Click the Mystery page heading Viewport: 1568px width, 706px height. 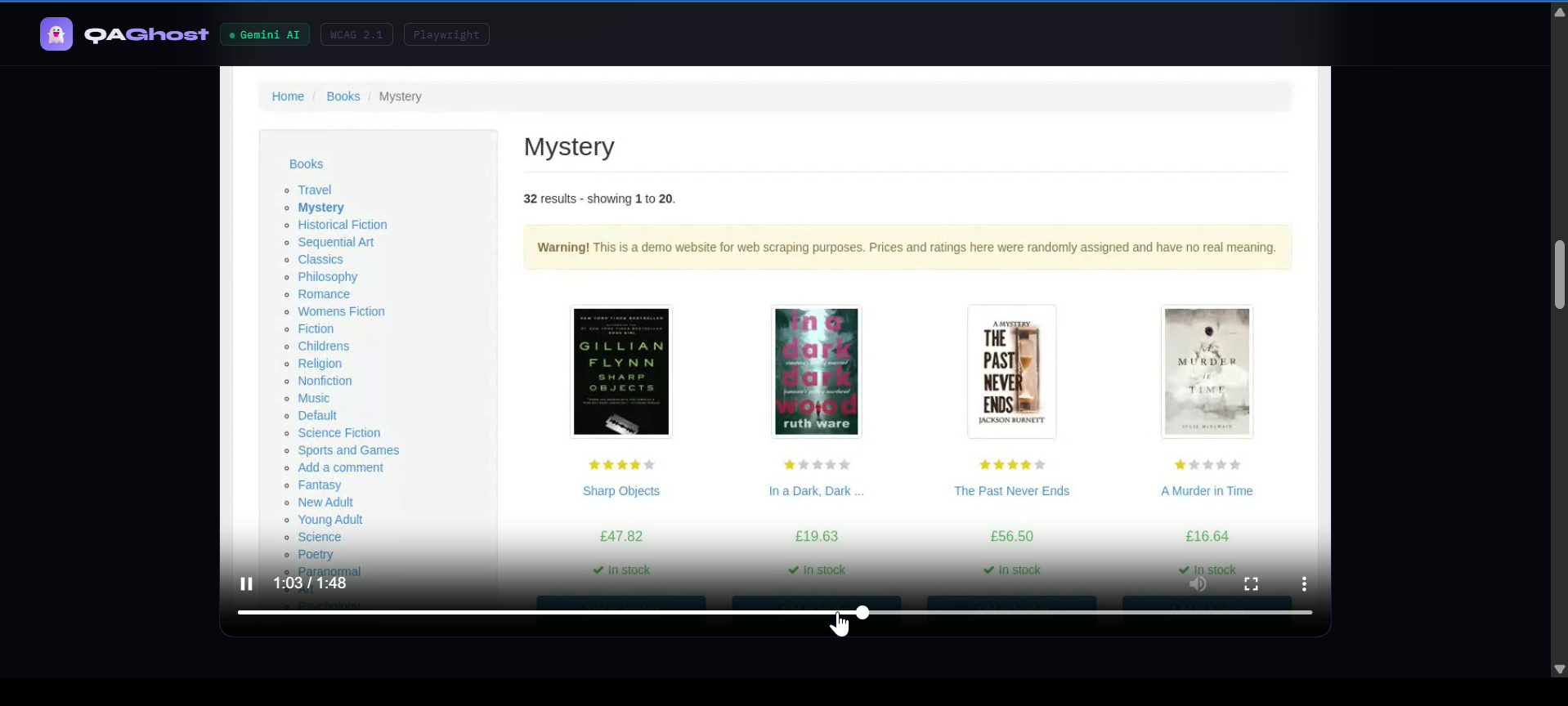(569, 147)
